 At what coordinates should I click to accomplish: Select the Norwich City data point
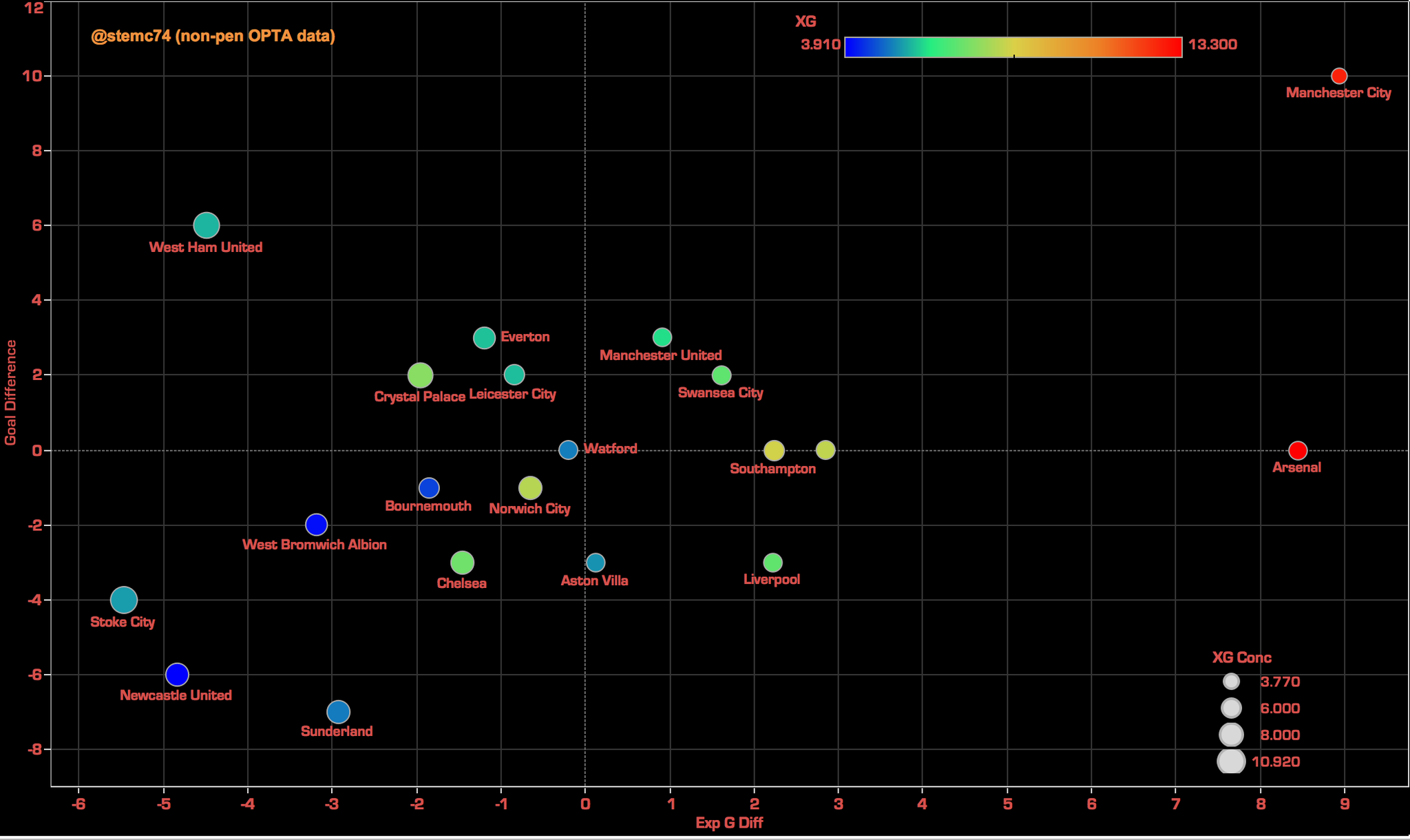pos(530,487)
